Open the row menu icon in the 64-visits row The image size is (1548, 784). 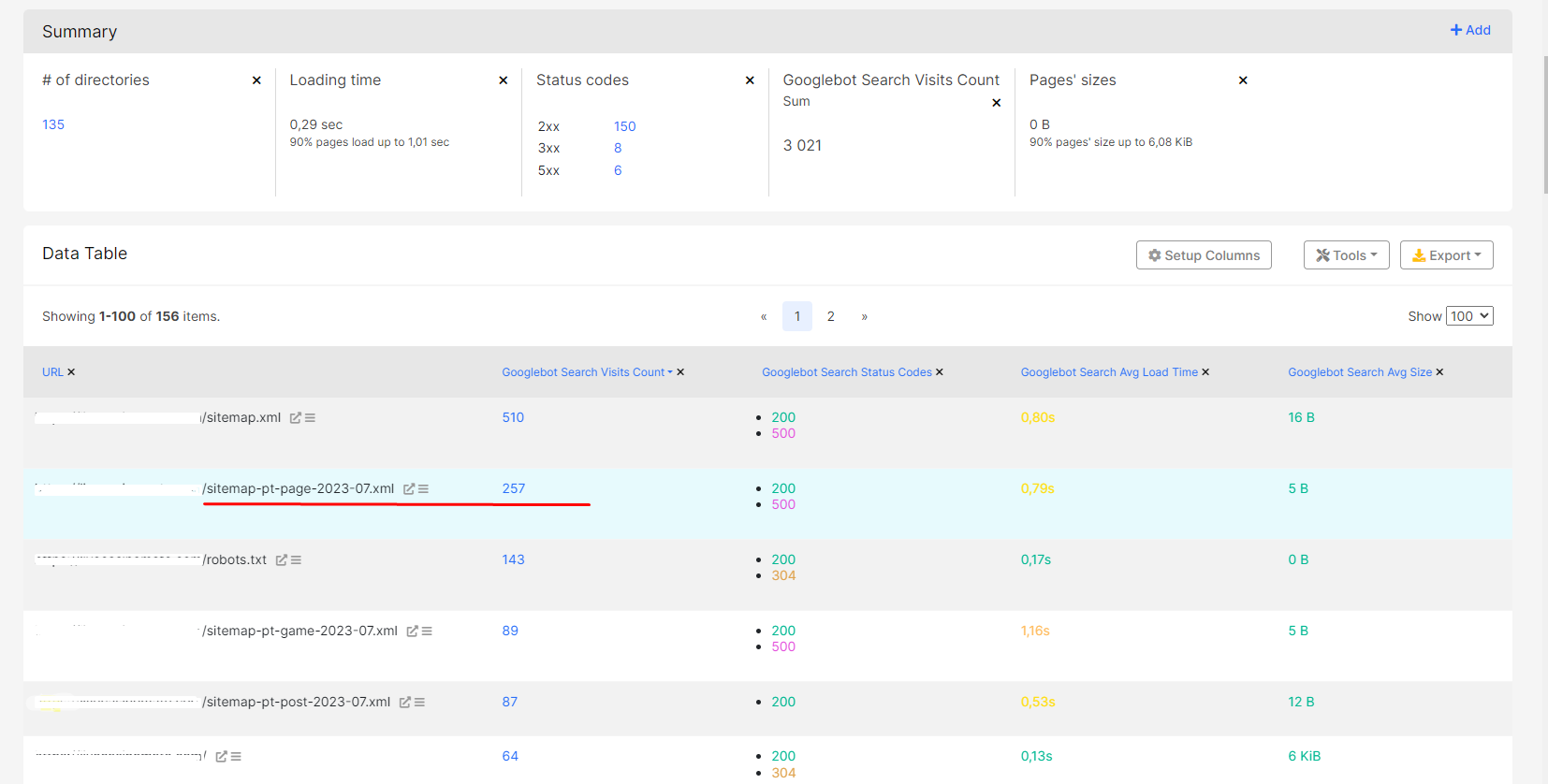[236, 757]
